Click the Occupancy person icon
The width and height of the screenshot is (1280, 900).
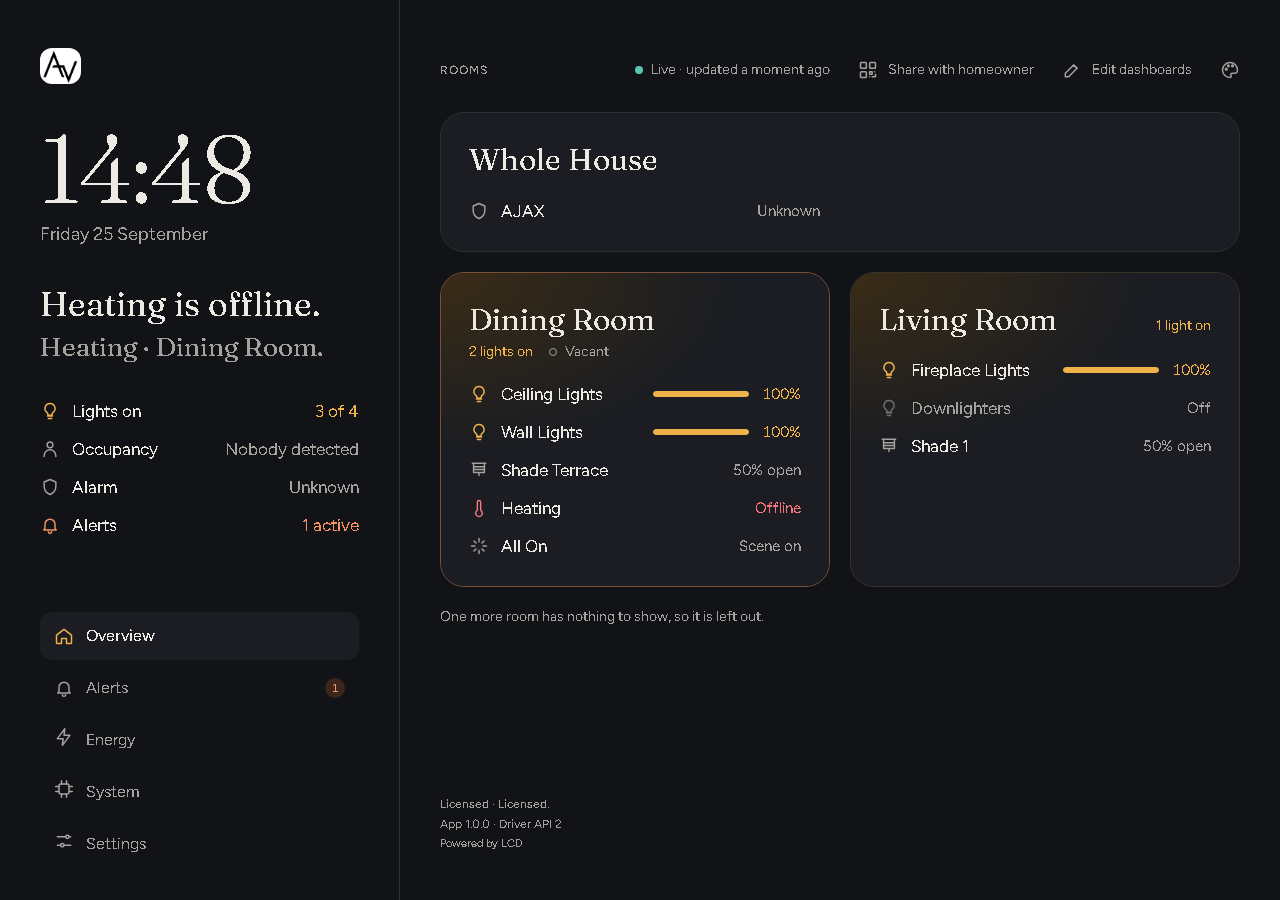click(50, 449)
